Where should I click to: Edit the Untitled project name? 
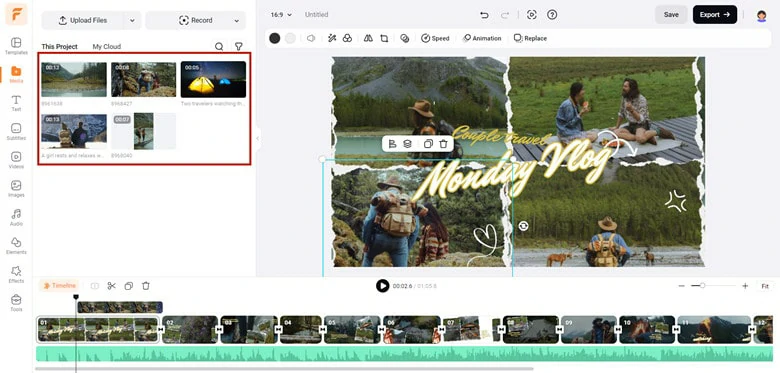[316, 15]
